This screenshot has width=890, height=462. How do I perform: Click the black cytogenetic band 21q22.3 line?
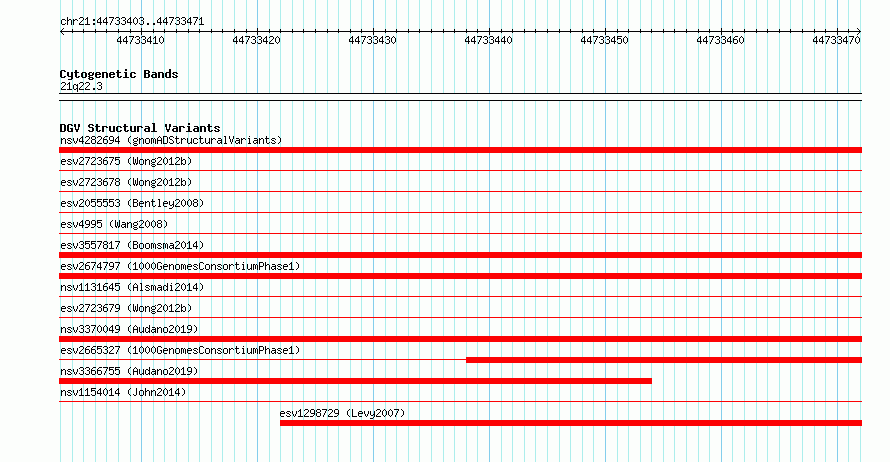pos(460,97)
